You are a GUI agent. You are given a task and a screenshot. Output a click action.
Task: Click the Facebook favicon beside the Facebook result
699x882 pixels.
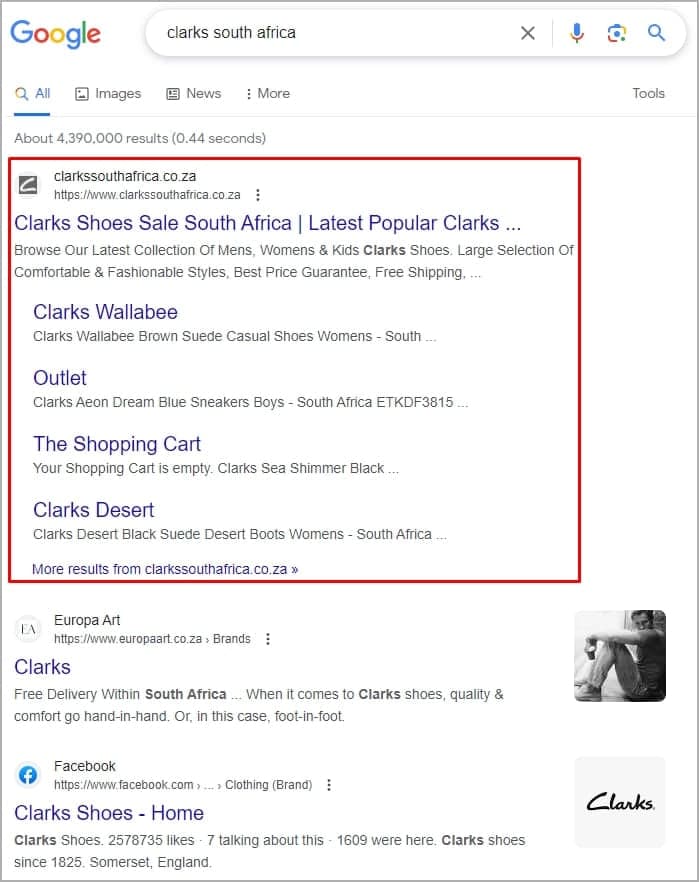28,775
